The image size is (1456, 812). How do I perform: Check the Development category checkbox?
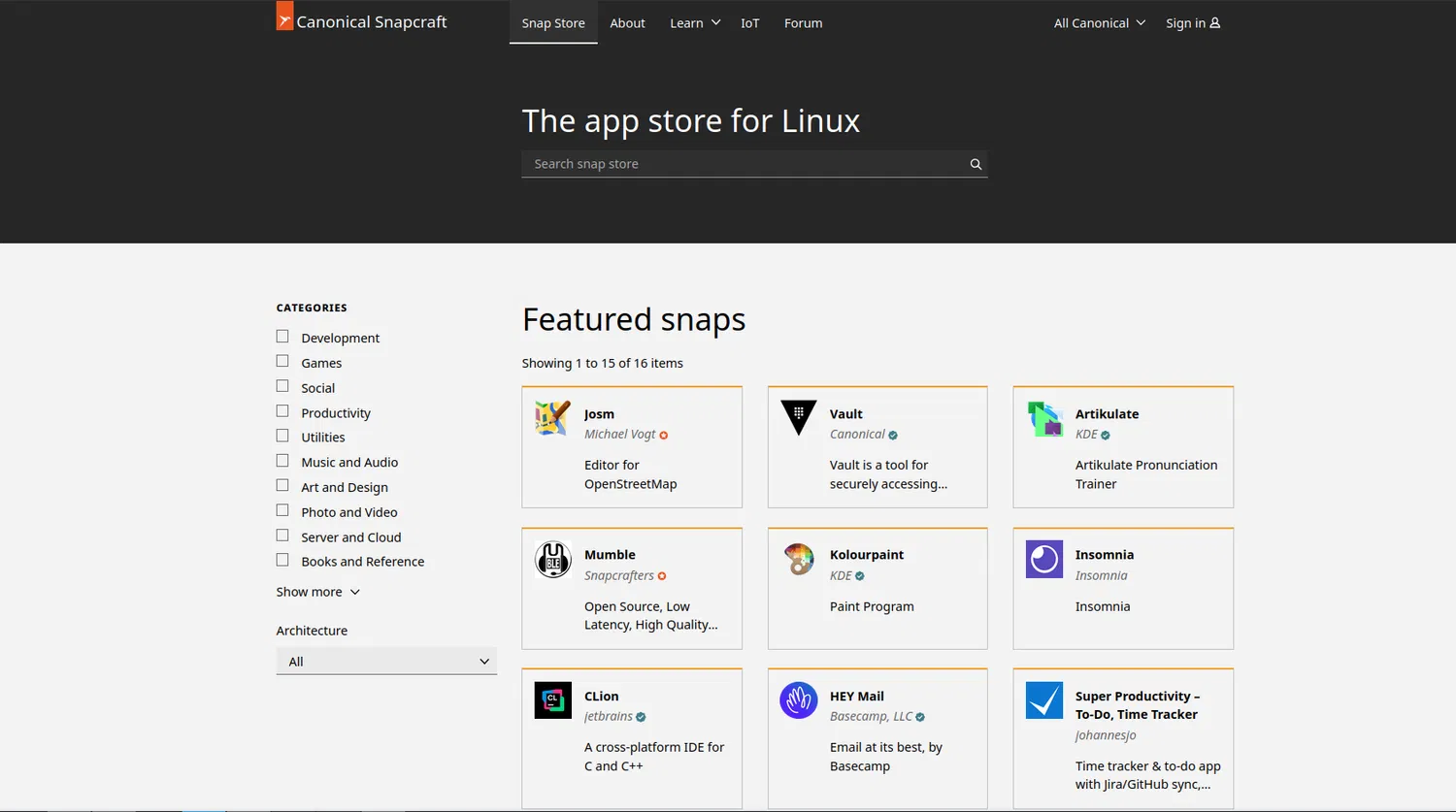[282, 337]
